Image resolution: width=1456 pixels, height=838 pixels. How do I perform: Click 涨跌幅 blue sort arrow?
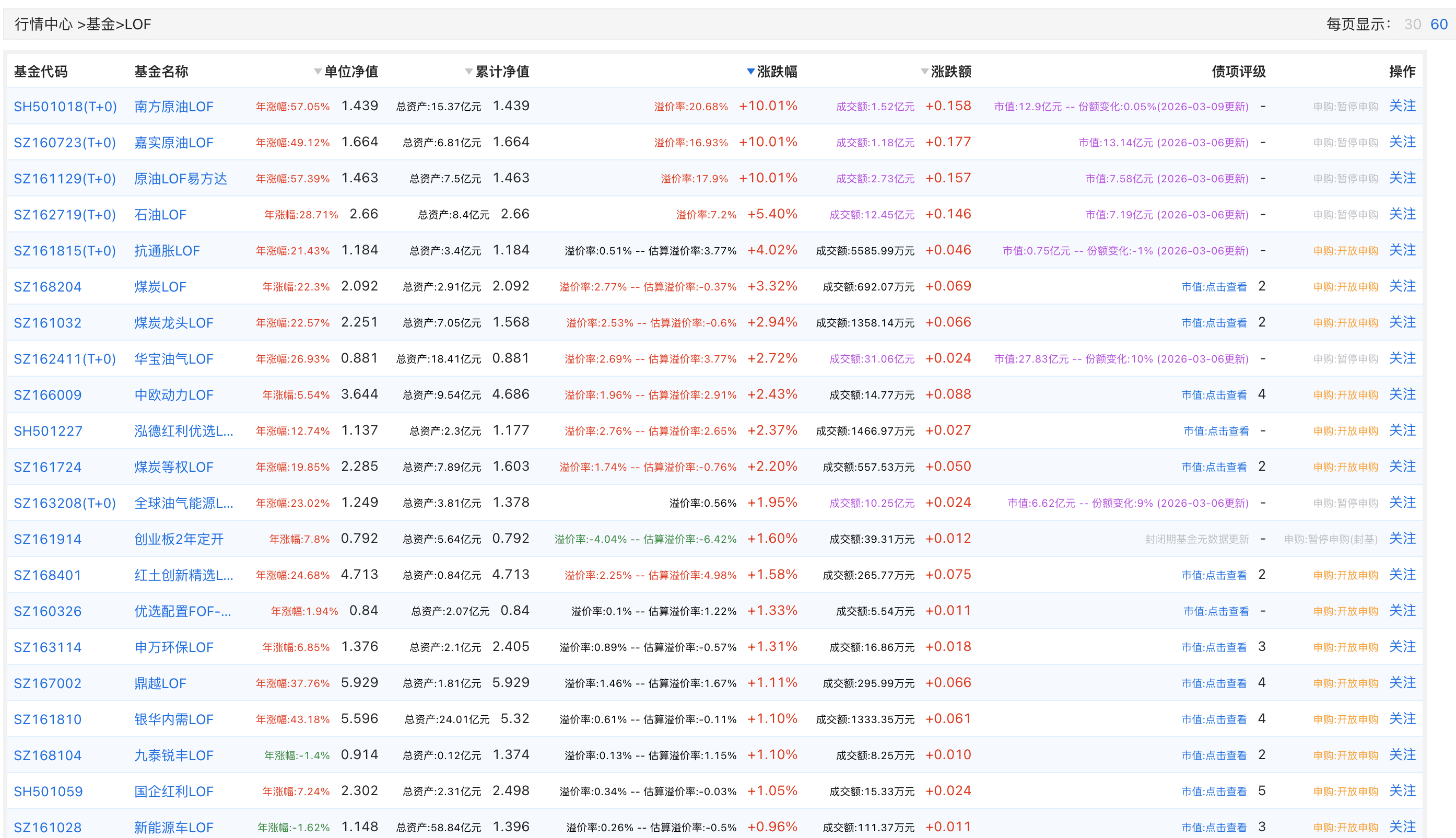click(x=750, y=72)
